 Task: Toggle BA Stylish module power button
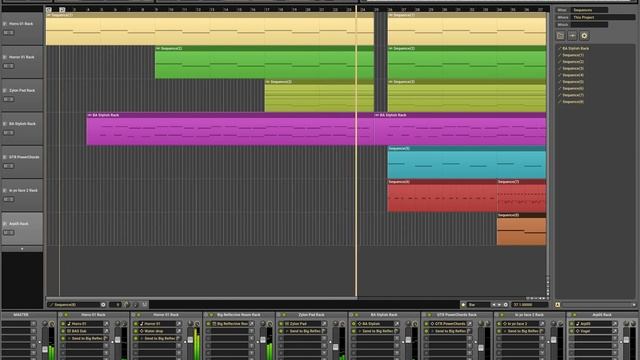(353, 324)
